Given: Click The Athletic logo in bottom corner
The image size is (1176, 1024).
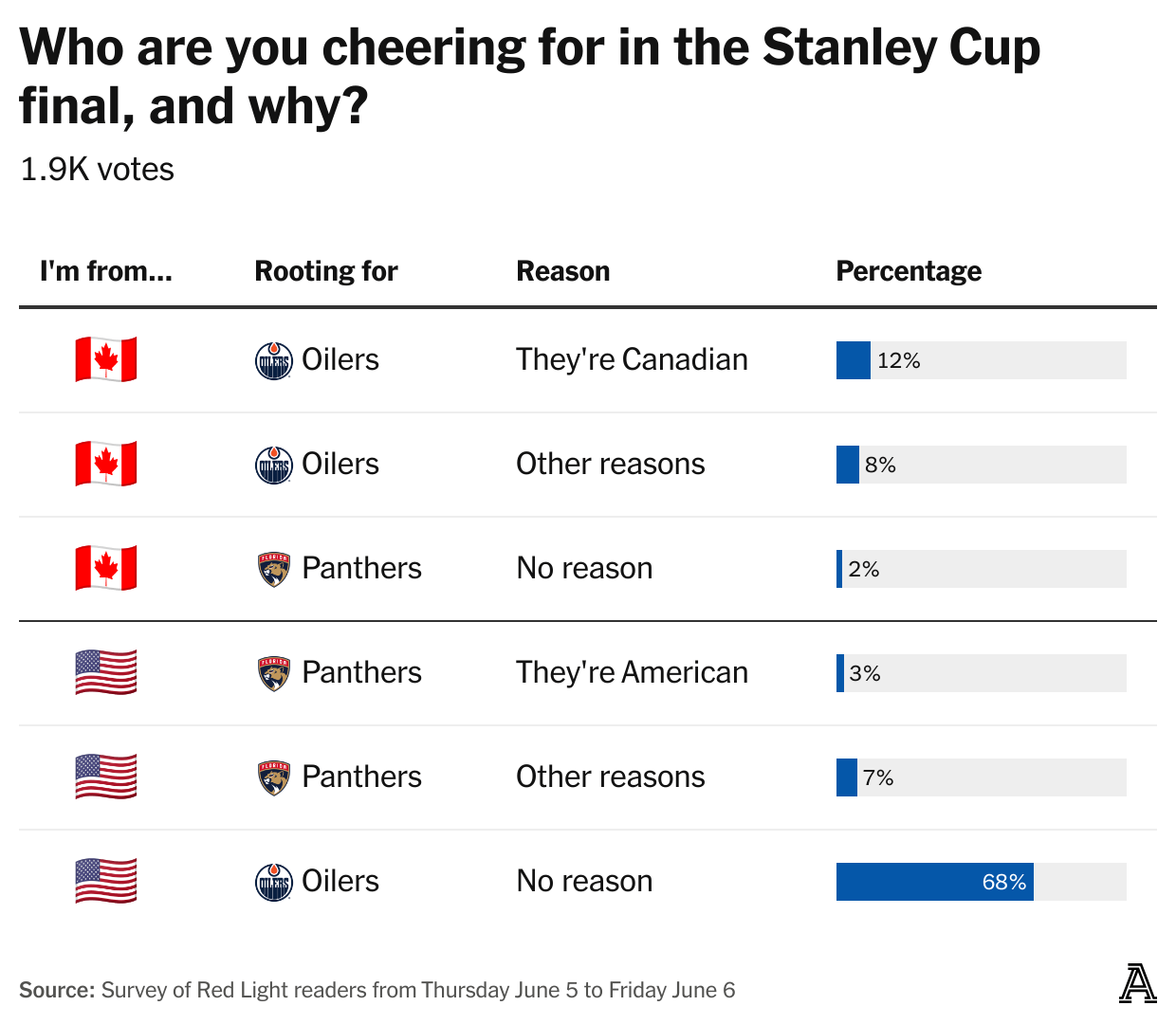Looking at the screenshot, I should (x=1137, y=983).
